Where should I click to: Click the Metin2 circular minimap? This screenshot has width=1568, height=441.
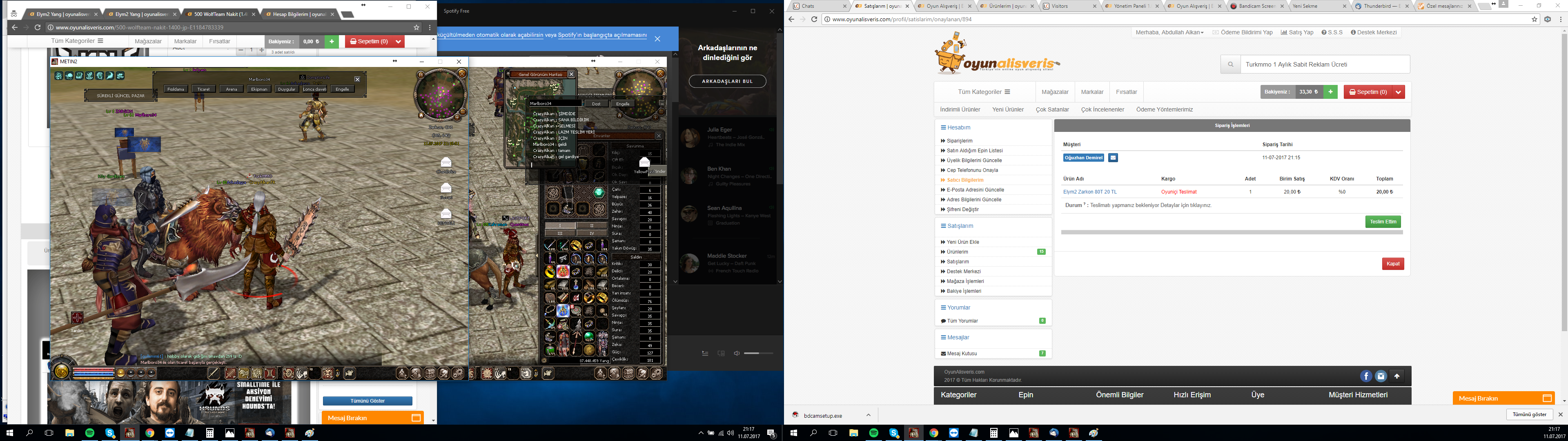point(440,94)
